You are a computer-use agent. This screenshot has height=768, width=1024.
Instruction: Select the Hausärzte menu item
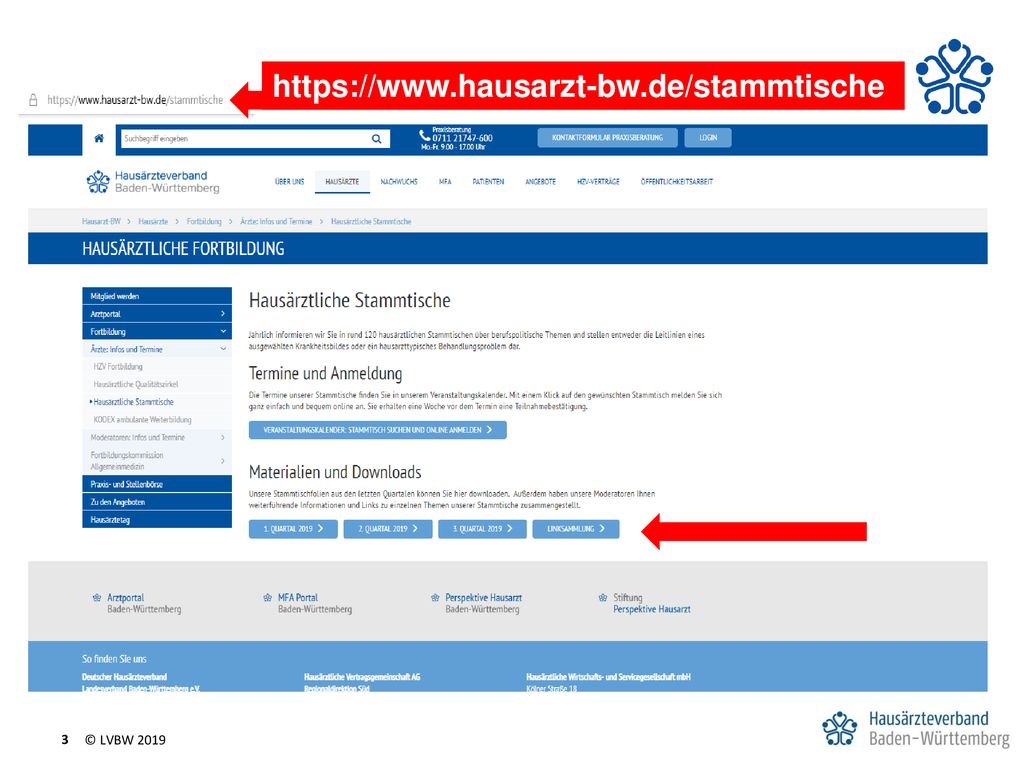pyautogui.click(x=342, y=182)
